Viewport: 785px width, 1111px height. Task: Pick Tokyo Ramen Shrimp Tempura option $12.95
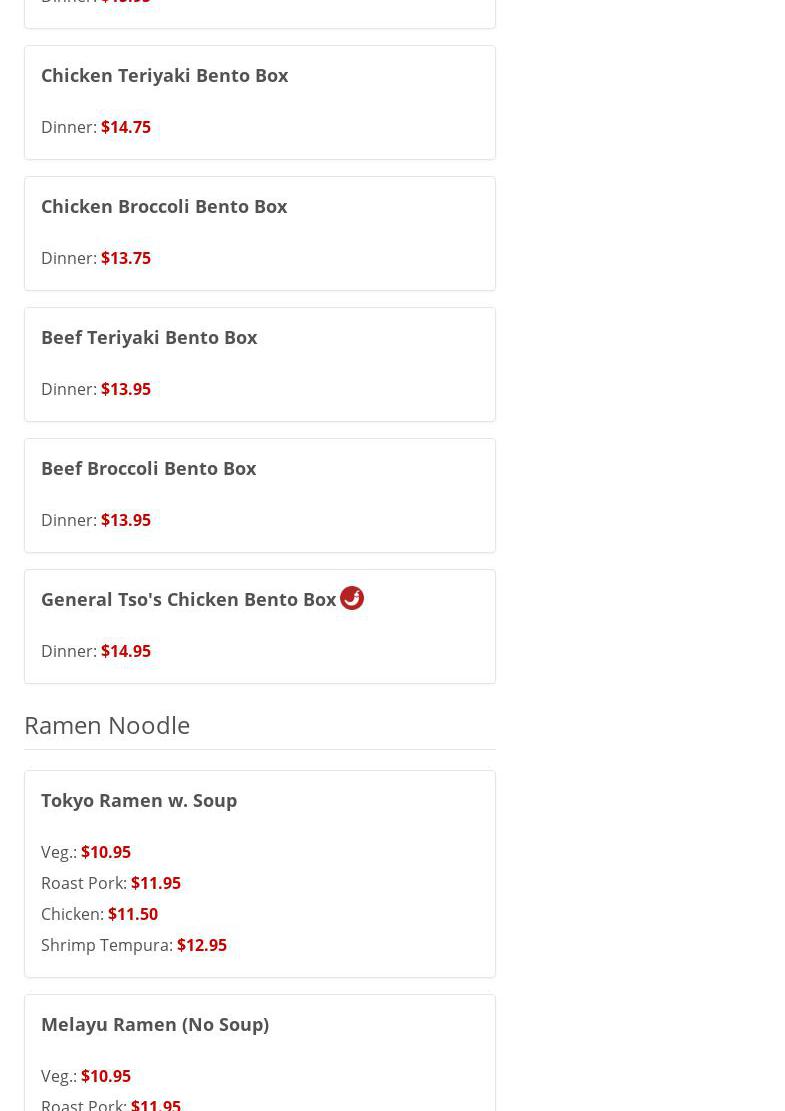coord(201,945)
